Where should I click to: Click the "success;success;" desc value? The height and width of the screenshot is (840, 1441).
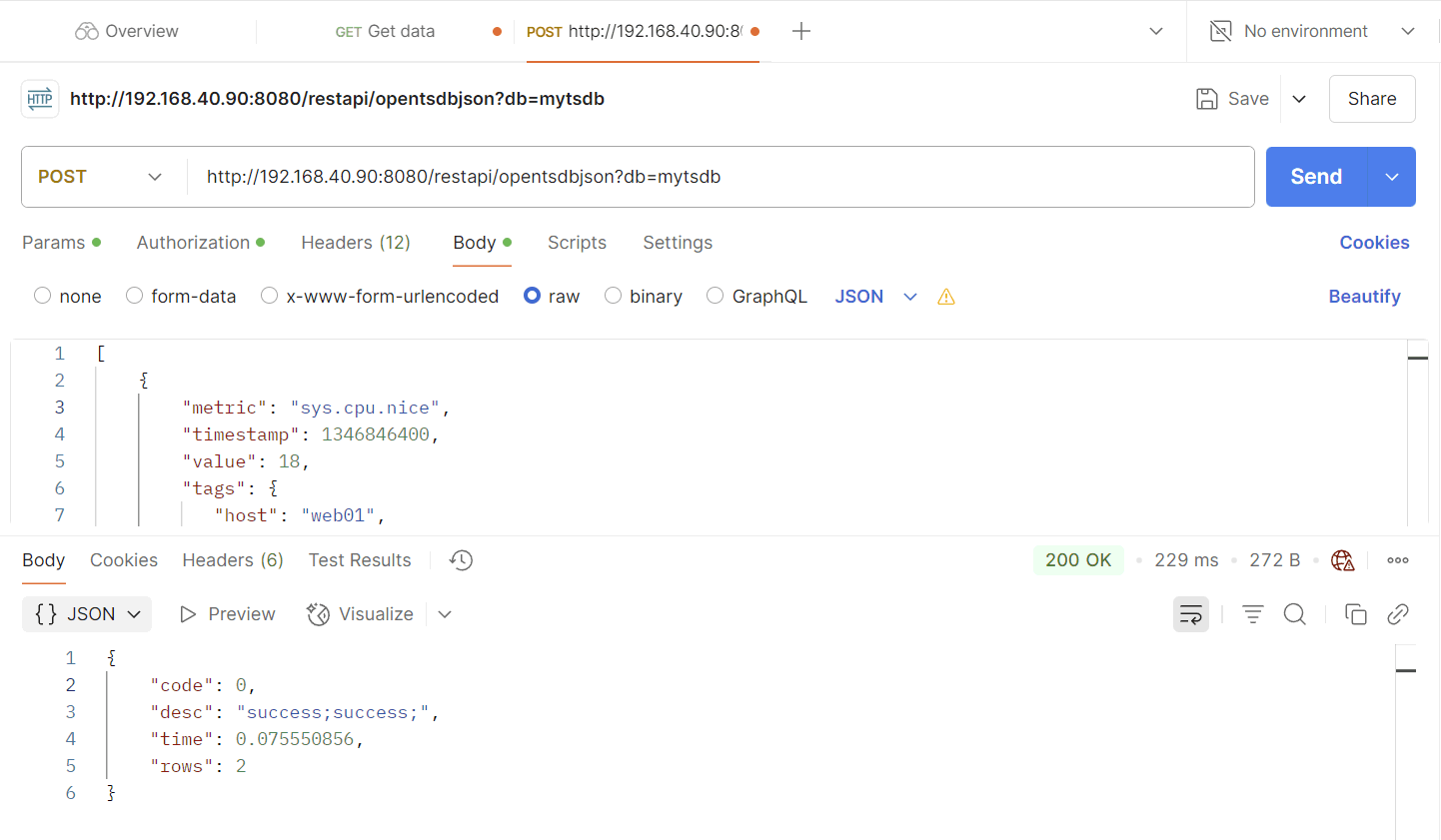click(333, 712)
